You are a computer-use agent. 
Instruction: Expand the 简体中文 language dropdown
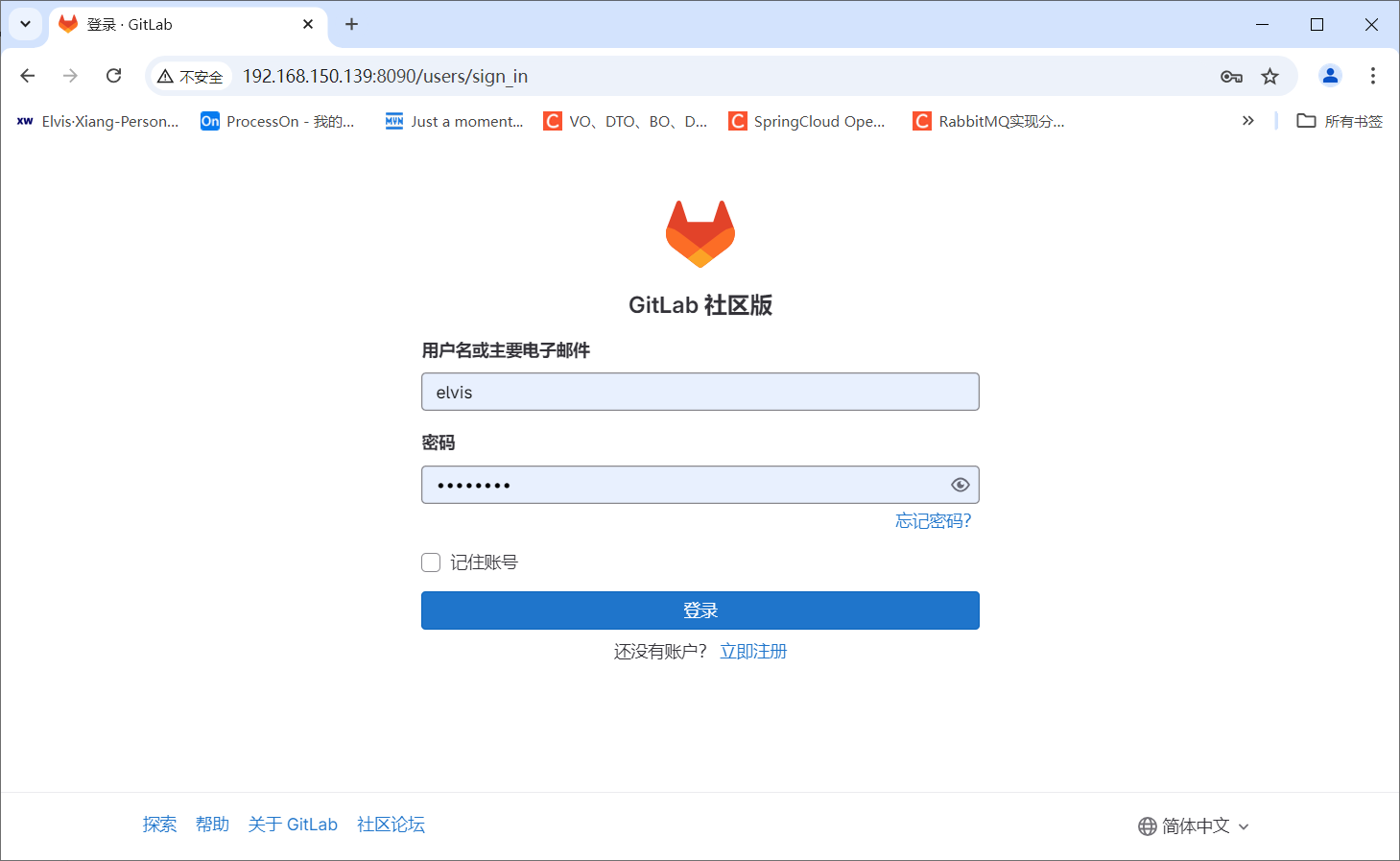[1194, 826]
